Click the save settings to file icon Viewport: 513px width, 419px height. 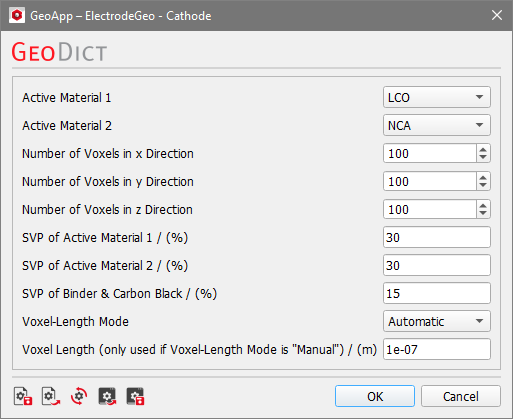click(x=23, y=396)
